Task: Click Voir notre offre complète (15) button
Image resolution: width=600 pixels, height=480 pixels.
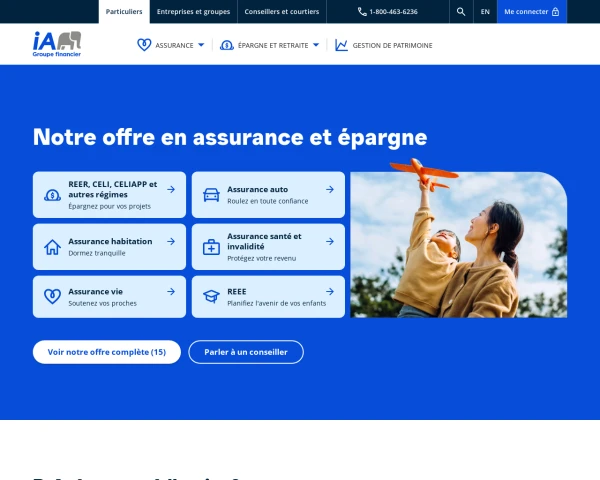Action: (x=107, y=352)
